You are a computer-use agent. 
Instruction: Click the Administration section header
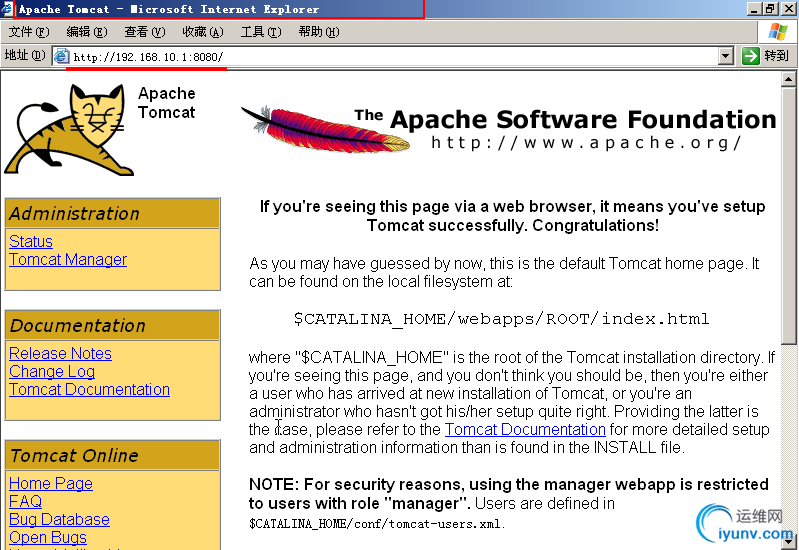[x=112, y=213]
